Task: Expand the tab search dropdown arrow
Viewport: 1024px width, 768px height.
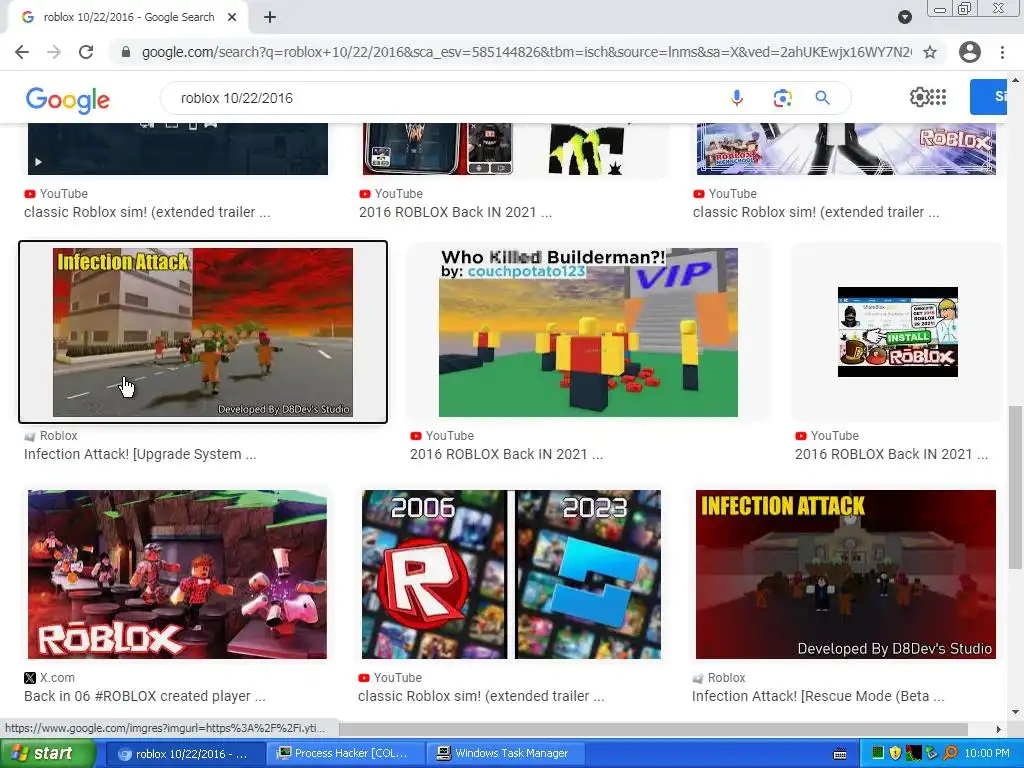Action: point(904,17)
